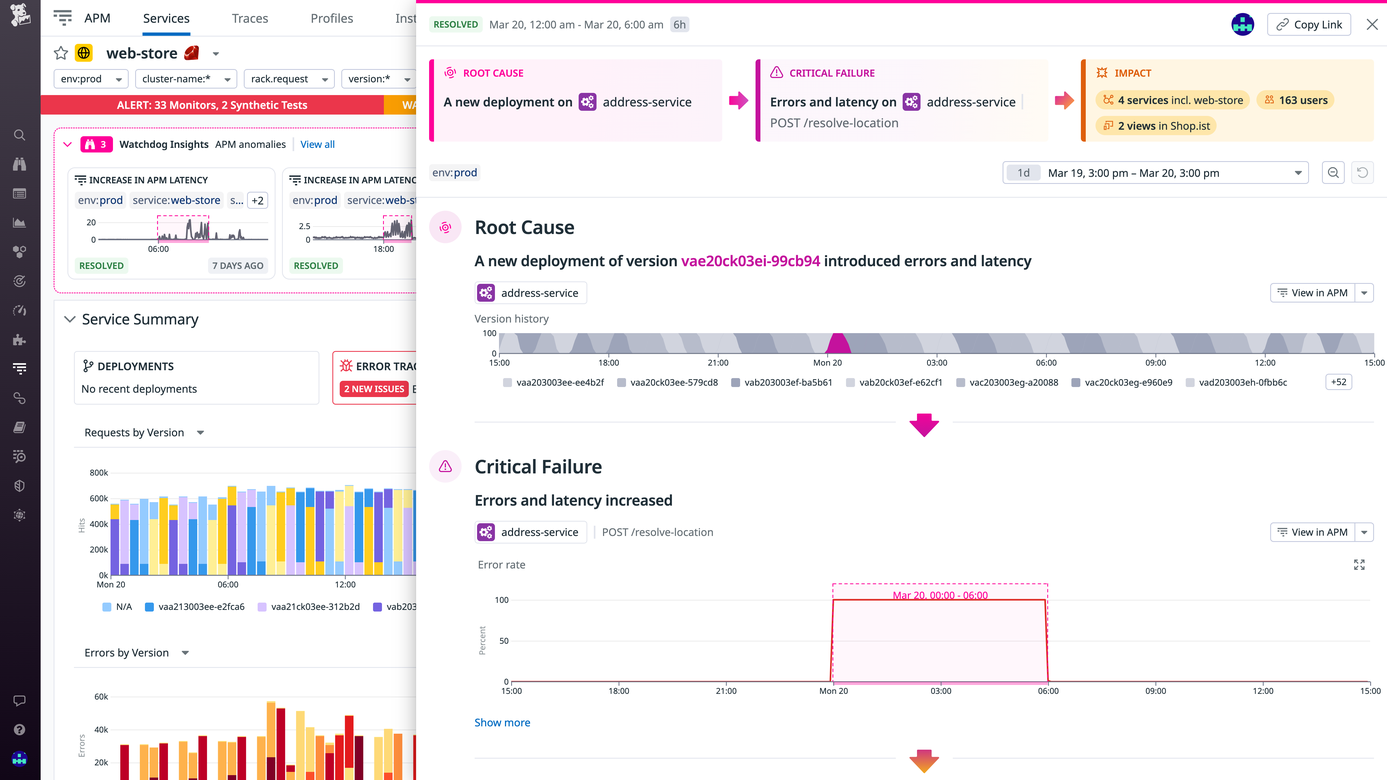The image size is (1387, 780).
Task: Switch to the Profiles tab
Action: (x=332, y=18)
